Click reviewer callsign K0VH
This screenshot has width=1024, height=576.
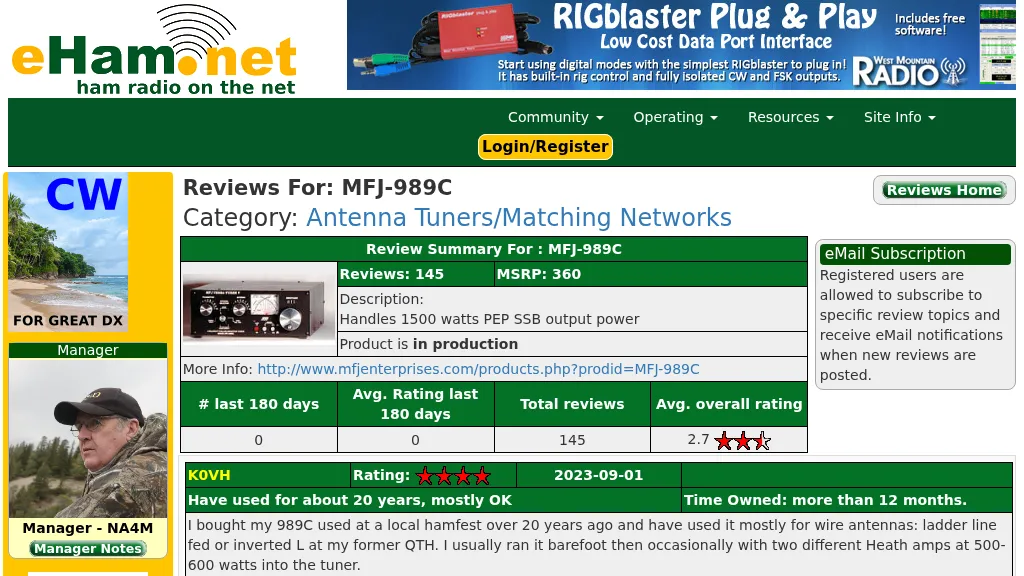point(209,475)
